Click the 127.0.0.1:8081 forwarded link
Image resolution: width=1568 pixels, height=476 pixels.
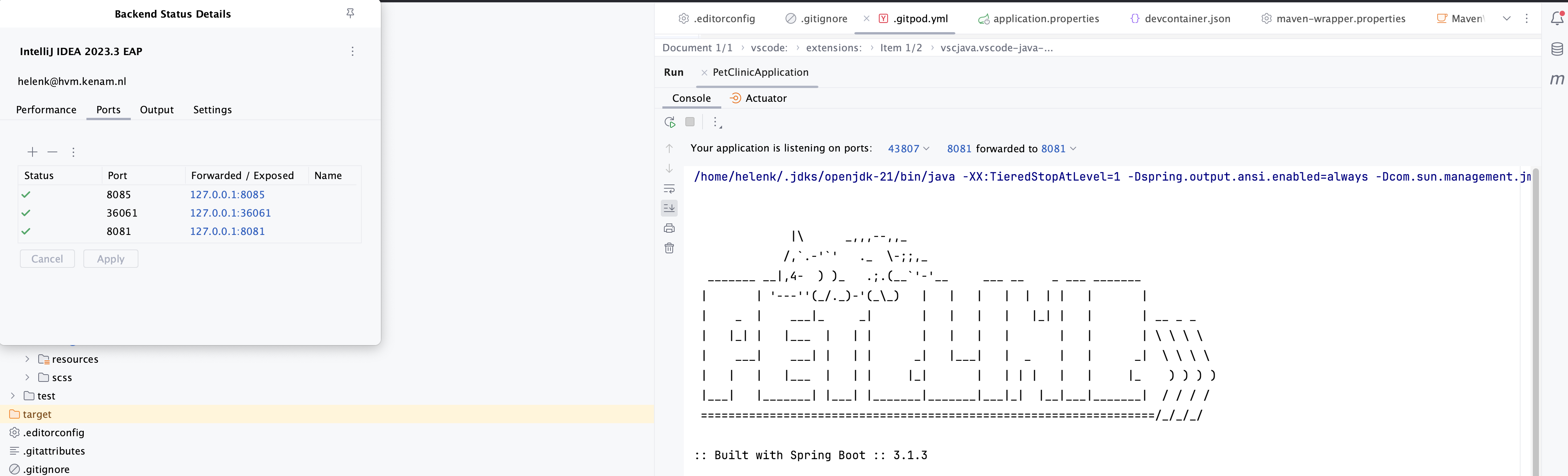[x=227, y=231]
